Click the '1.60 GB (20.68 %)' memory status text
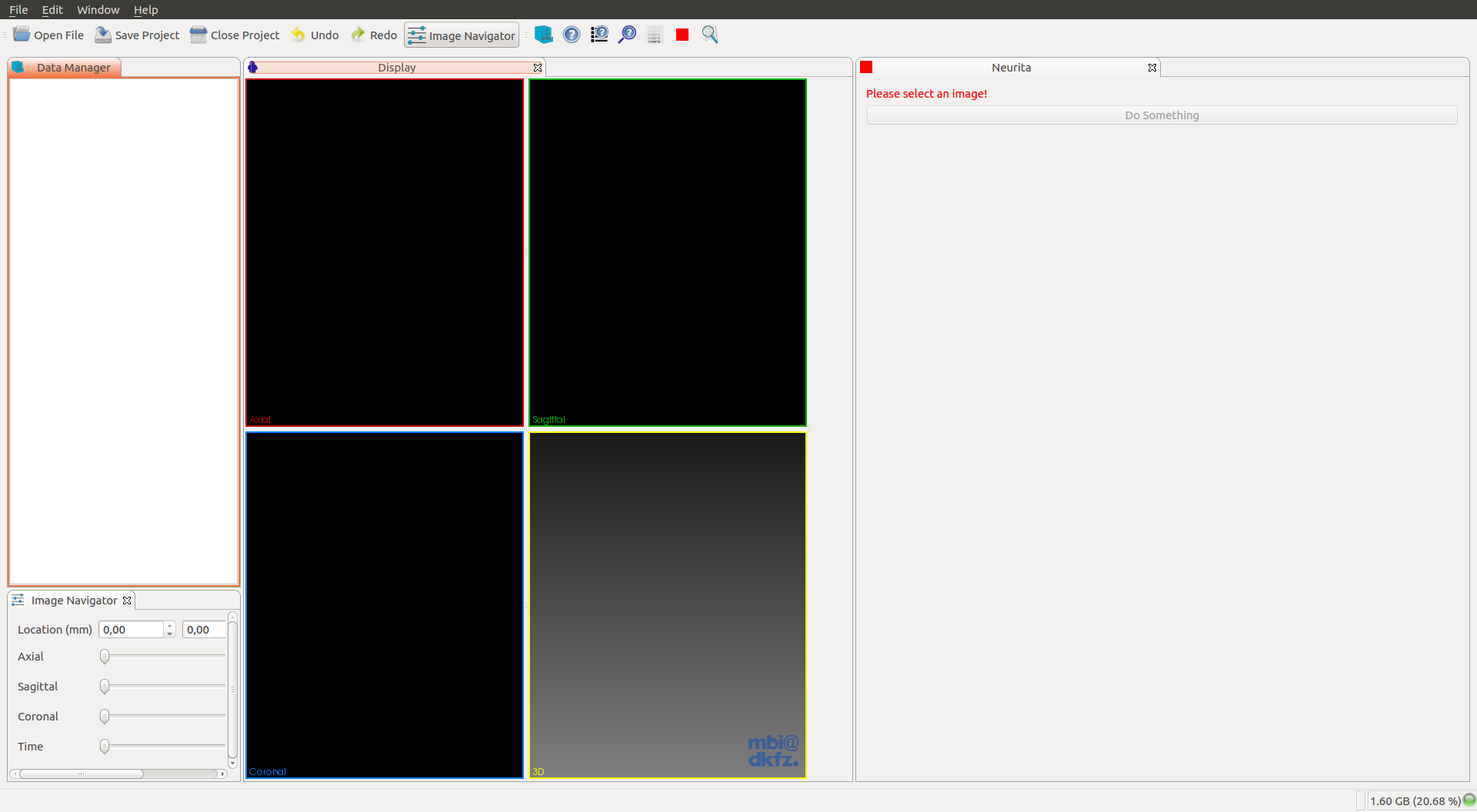Image resolution: width=1477 pixels, height=812 pixels. 1415,801
